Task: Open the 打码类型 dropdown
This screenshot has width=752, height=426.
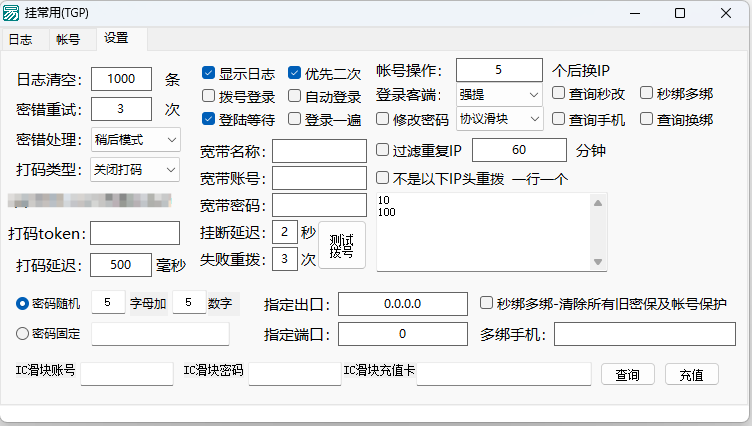Action: pos(135,169)
